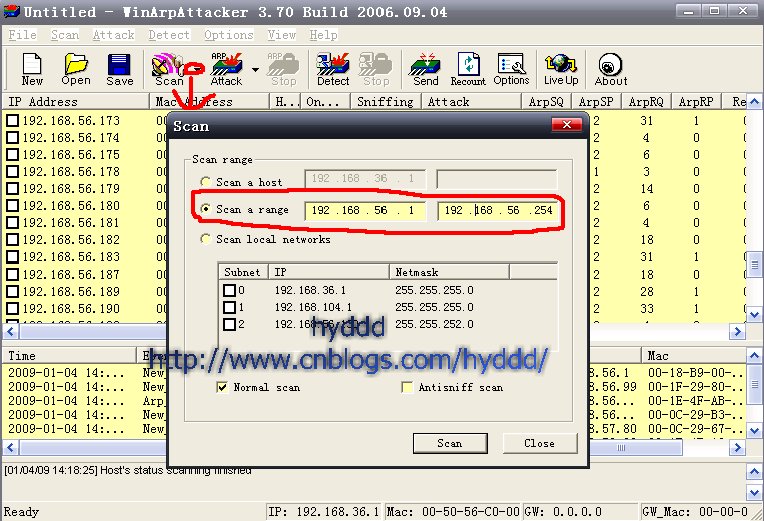Click the Recount toolbar icon
764x521 pixels.
(468, 69)
